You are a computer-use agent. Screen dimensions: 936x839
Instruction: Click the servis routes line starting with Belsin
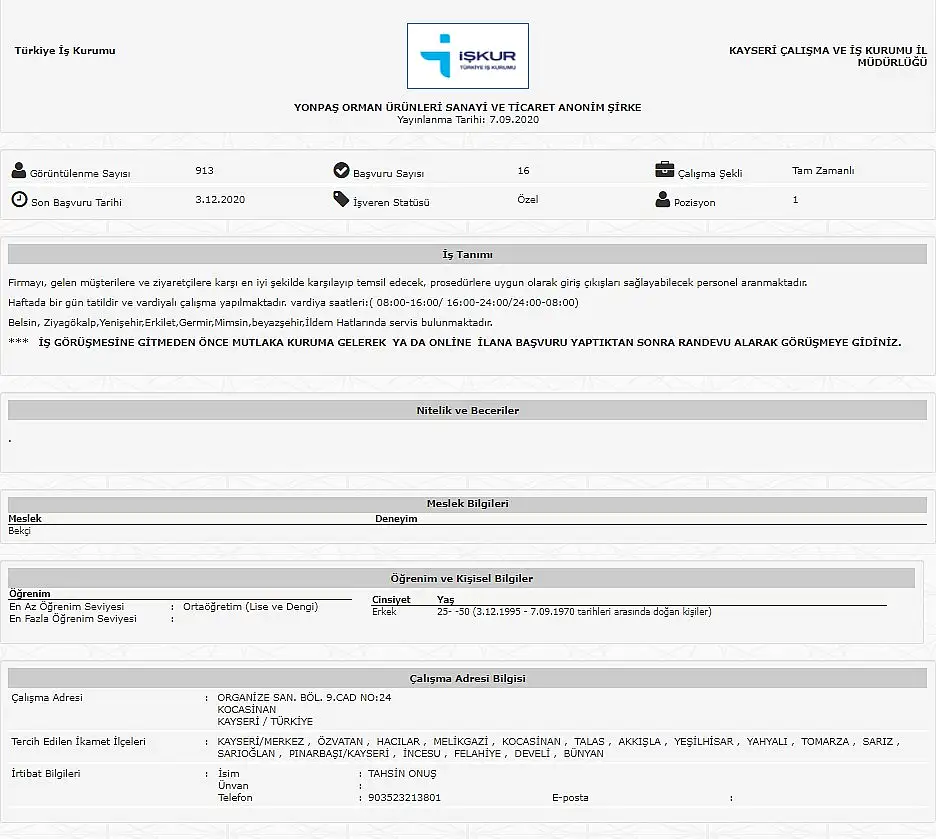[250, 323]
